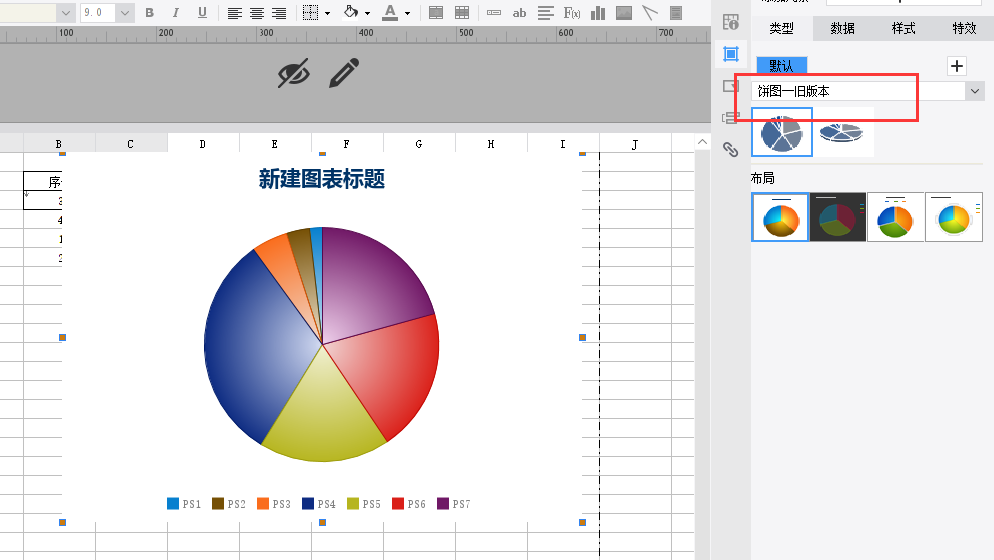Image resolution: width=994 pixels, height=560 pixels.
Task: Click the PS2 legend label
Action: (236, 504)
